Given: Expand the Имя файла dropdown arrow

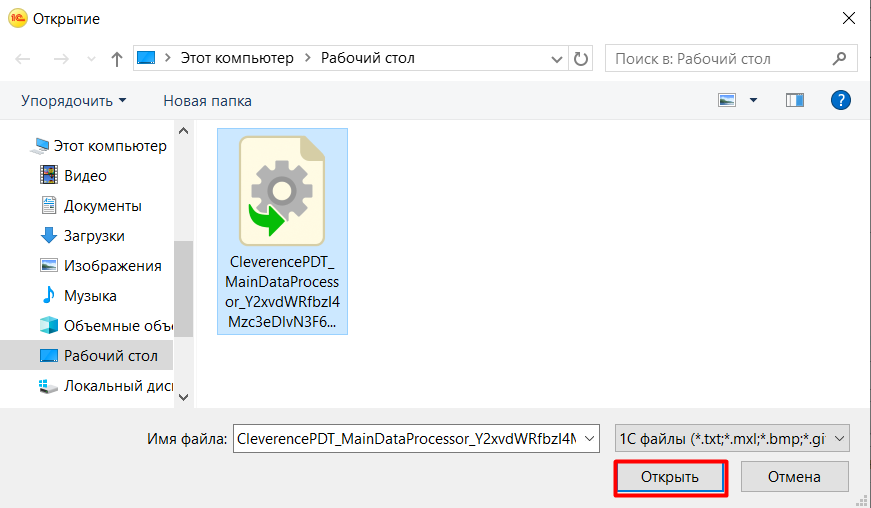Looking at the screenshot, I should [589, 439].
